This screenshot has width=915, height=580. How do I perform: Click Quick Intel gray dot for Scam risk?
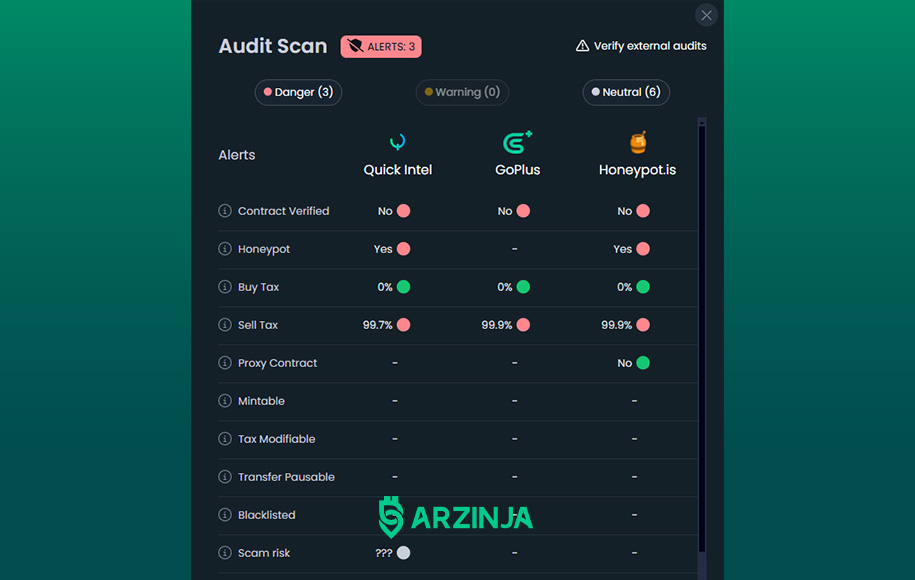pos(403,552)
